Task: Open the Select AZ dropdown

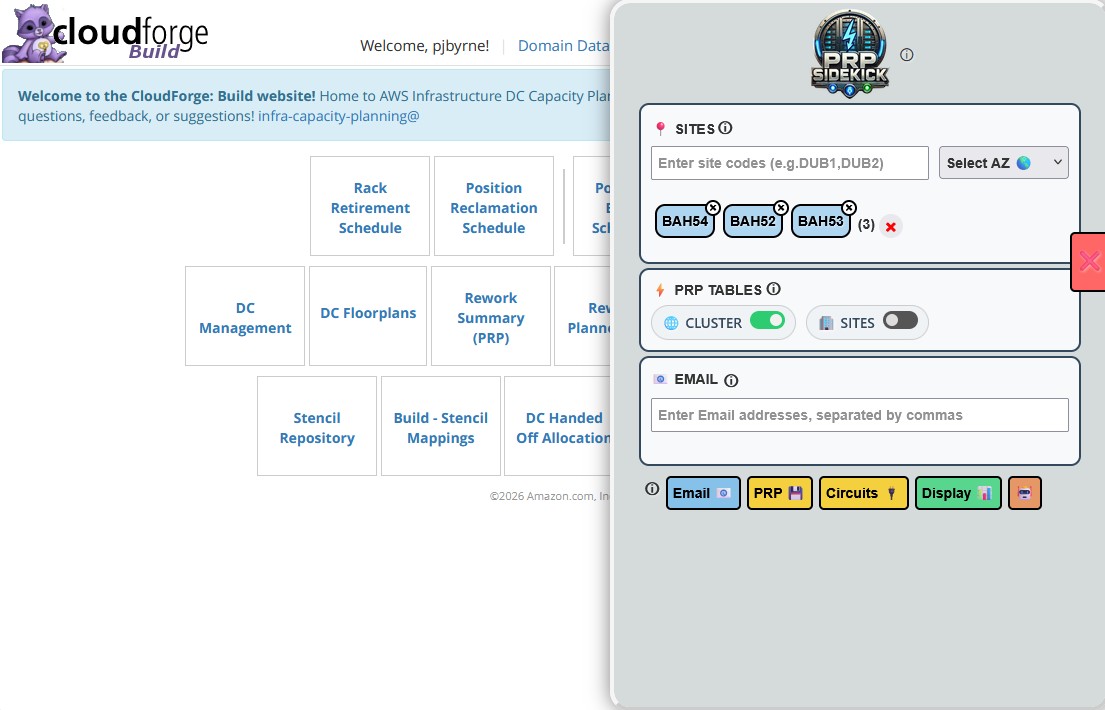Action: [1003, 162]
